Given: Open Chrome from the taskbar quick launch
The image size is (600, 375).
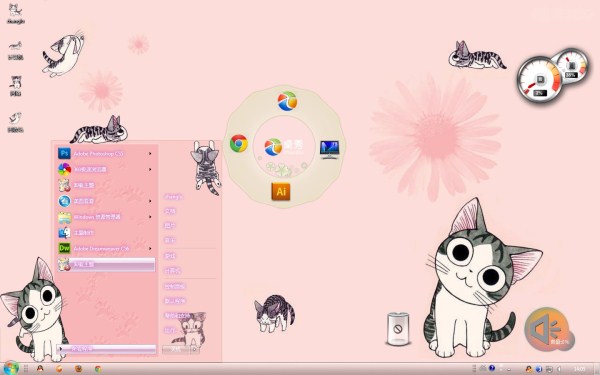Looking at the screenshot, I should [98, 368].
